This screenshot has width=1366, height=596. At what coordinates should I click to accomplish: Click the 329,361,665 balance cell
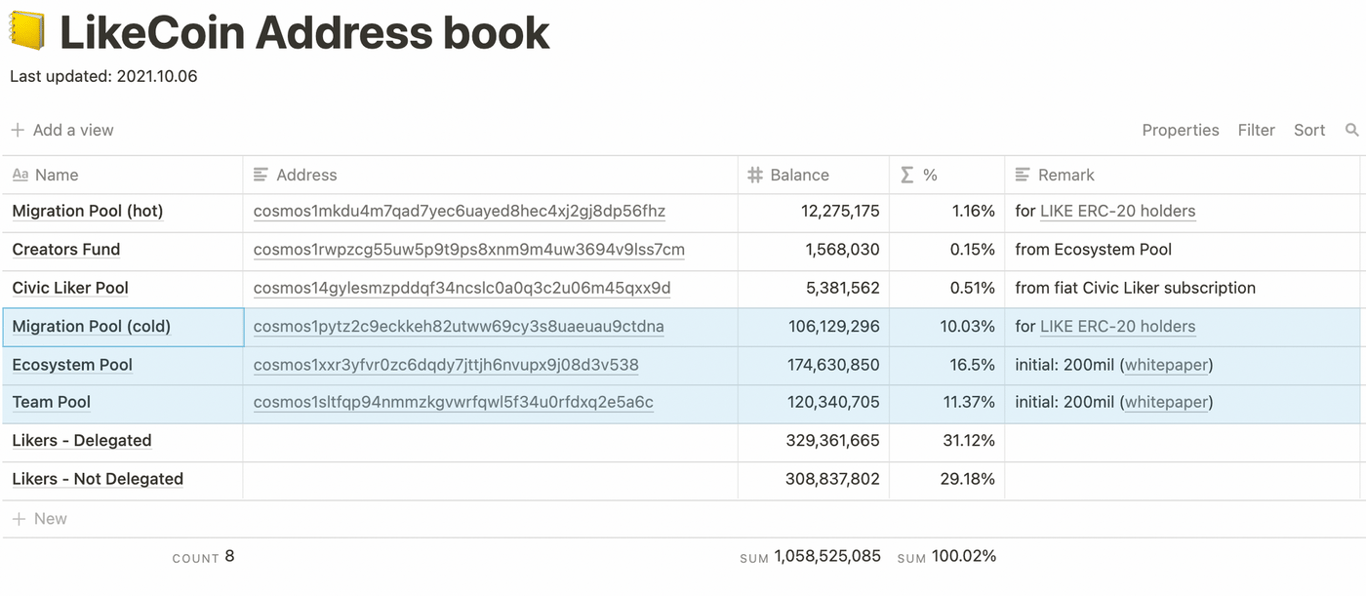pos(813,440)
